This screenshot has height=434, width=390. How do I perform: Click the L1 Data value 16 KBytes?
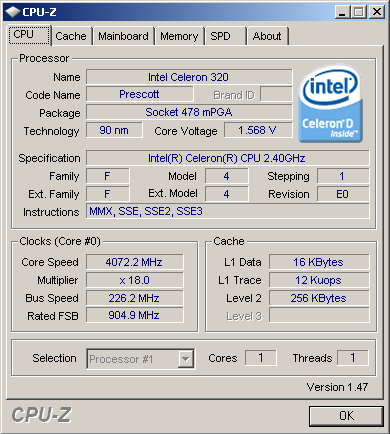click(x=319, y=262)
